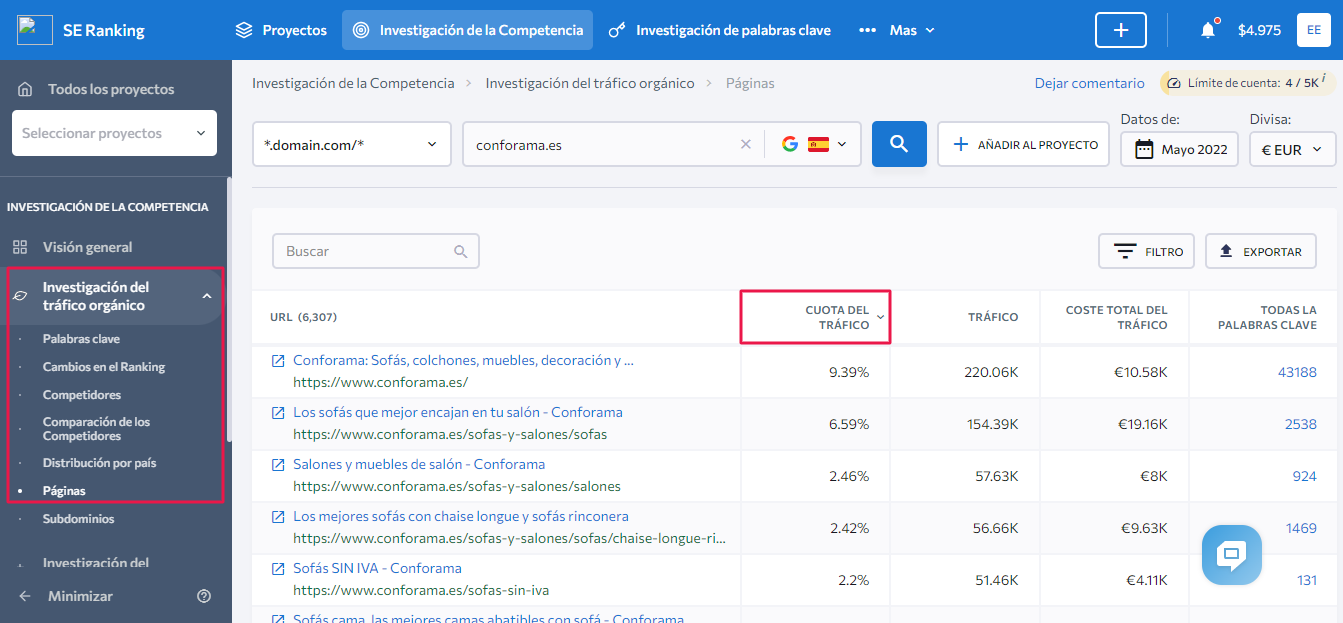The image size is (1343, 623).
Task: Click the EXPORTAR button
Action: (1260, 252)
